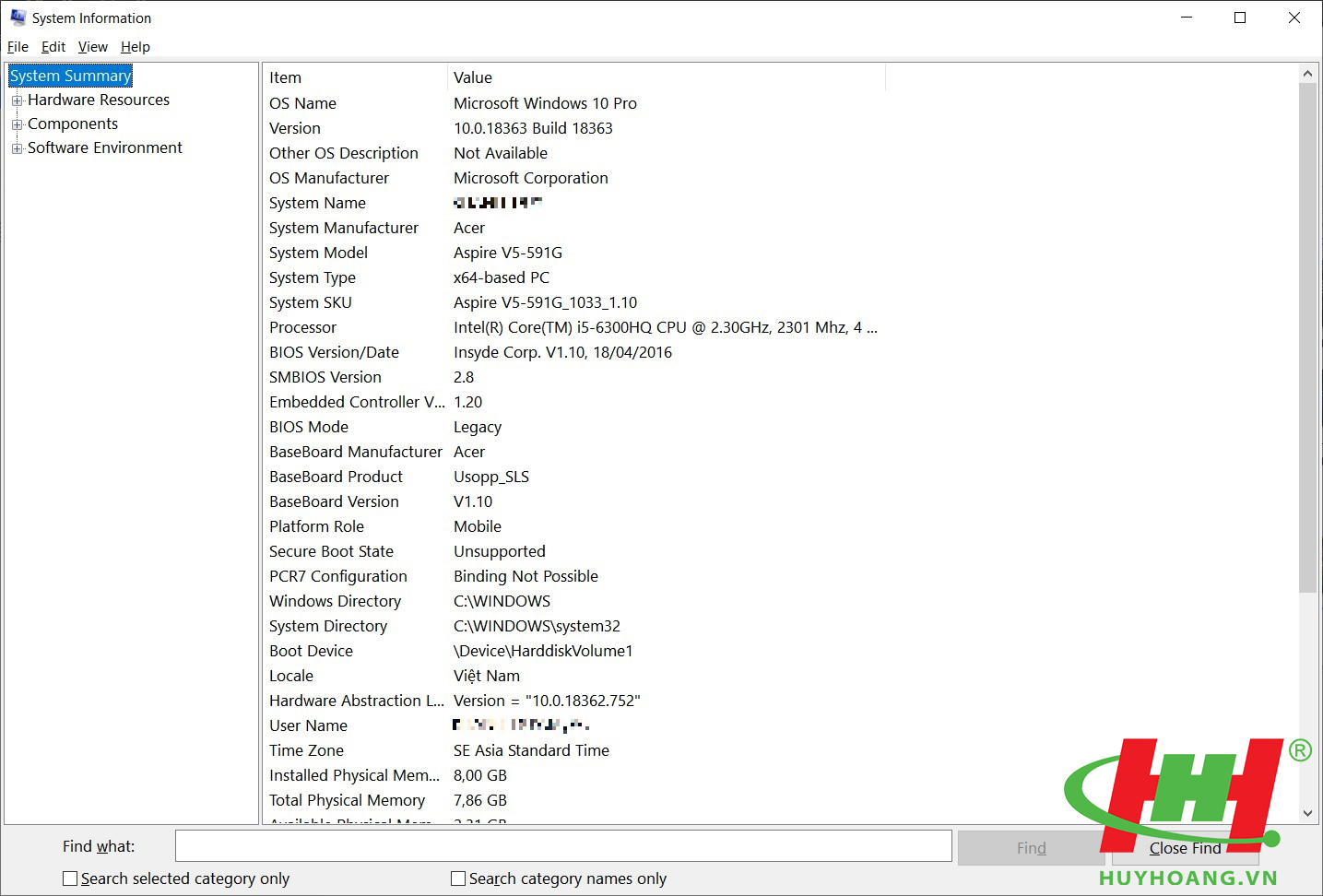Image resolution: width=1323 pixels, height=896 pixels.
Task: Maximize the System Information window
Action: (1240, 18)
